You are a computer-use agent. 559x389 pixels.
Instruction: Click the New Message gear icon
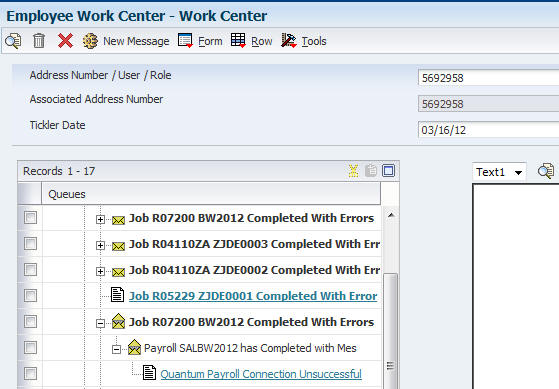[90, 41]
